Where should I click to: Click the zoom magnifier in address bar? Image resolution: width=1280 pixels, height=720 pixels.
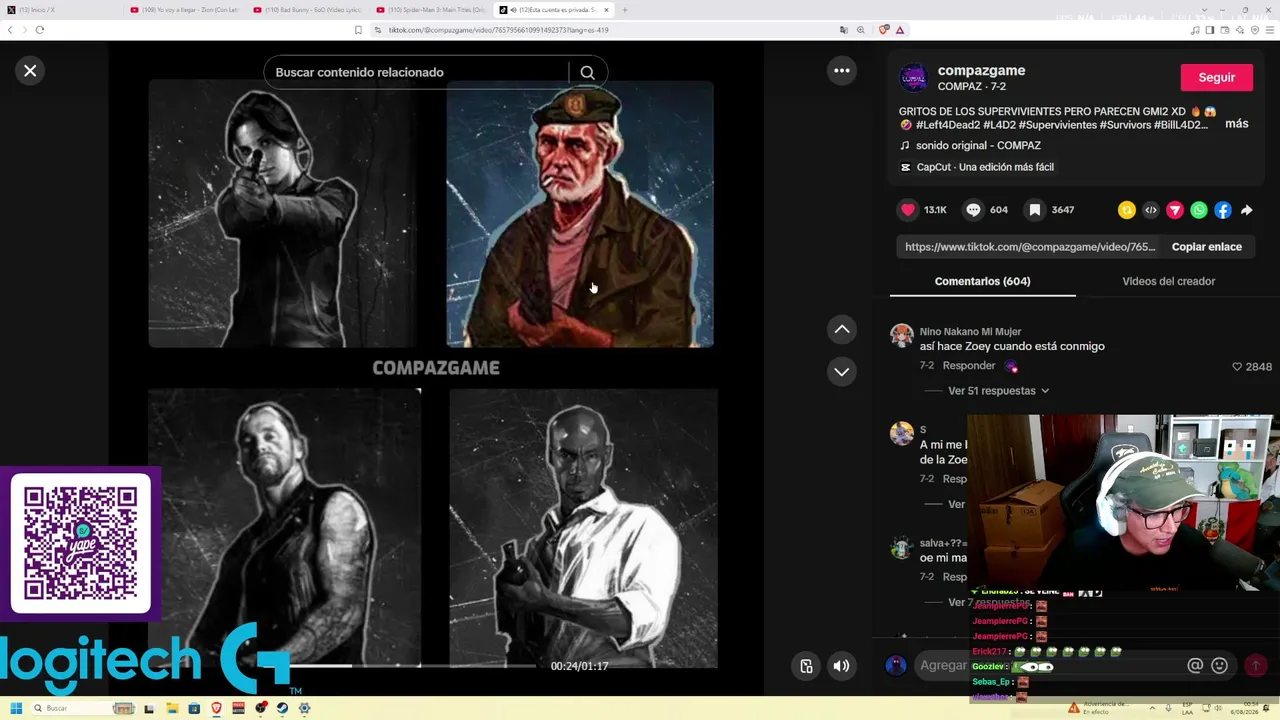pyautogui.click(x=861, y=30)
